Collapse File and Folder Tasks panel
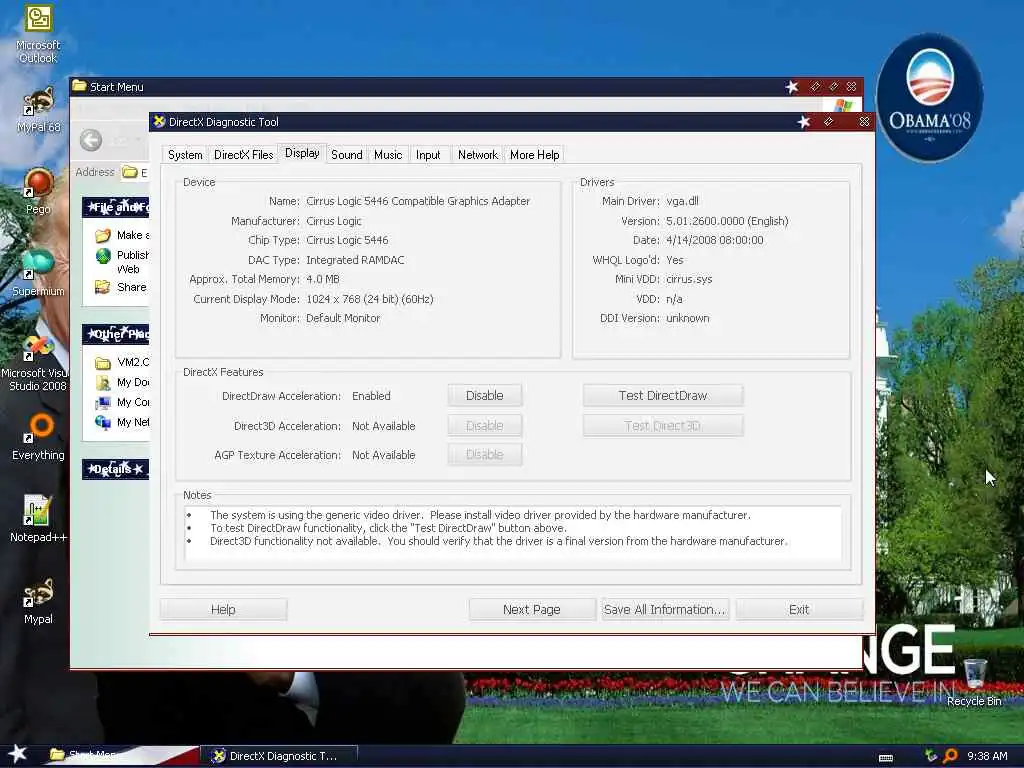This screenshot has width=1024, height=768. 116,207
